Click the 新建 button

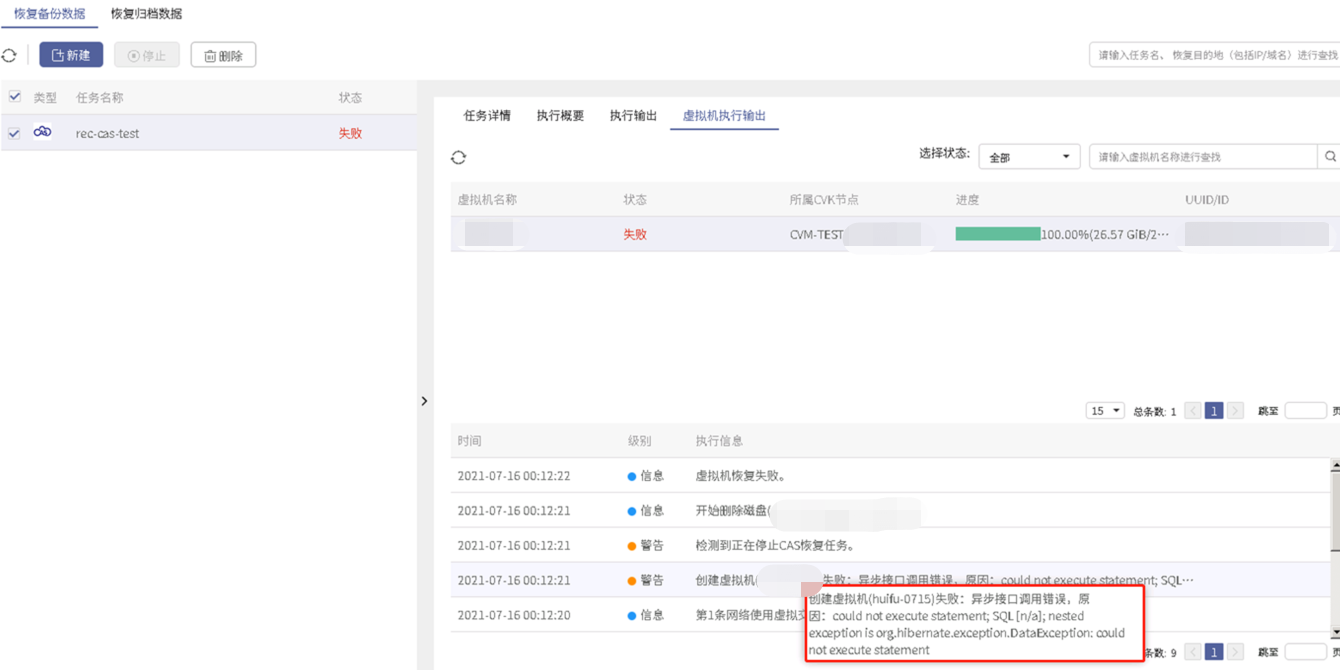pyautogui.click(x=71, y=55)
